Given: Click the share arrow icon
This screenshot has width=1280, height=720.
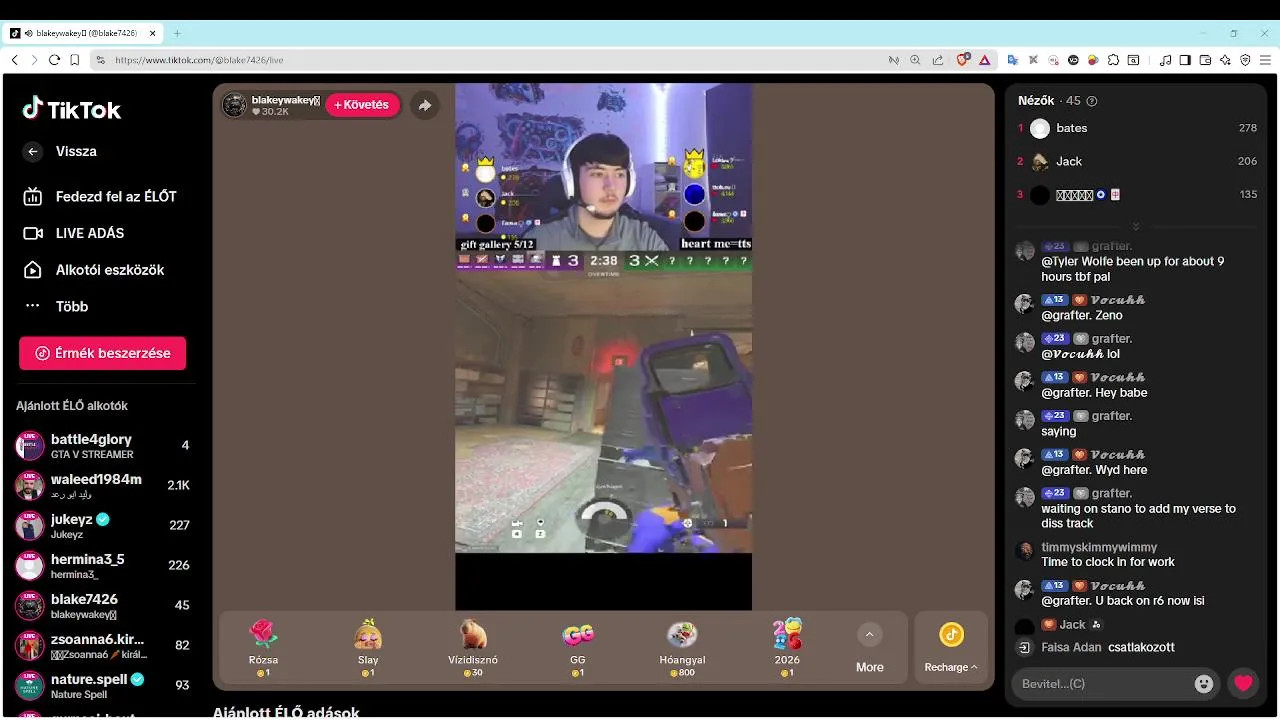Looking at the screenshot, I should coord(425,105).
